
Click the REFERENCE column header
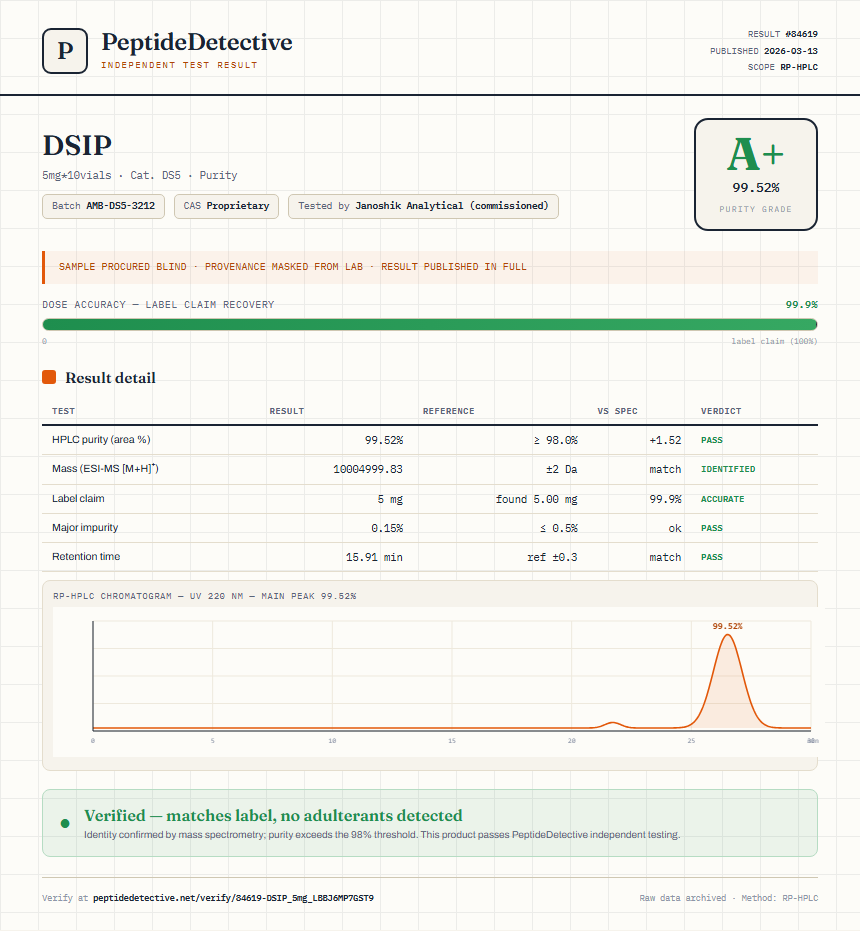click(448, 411)
